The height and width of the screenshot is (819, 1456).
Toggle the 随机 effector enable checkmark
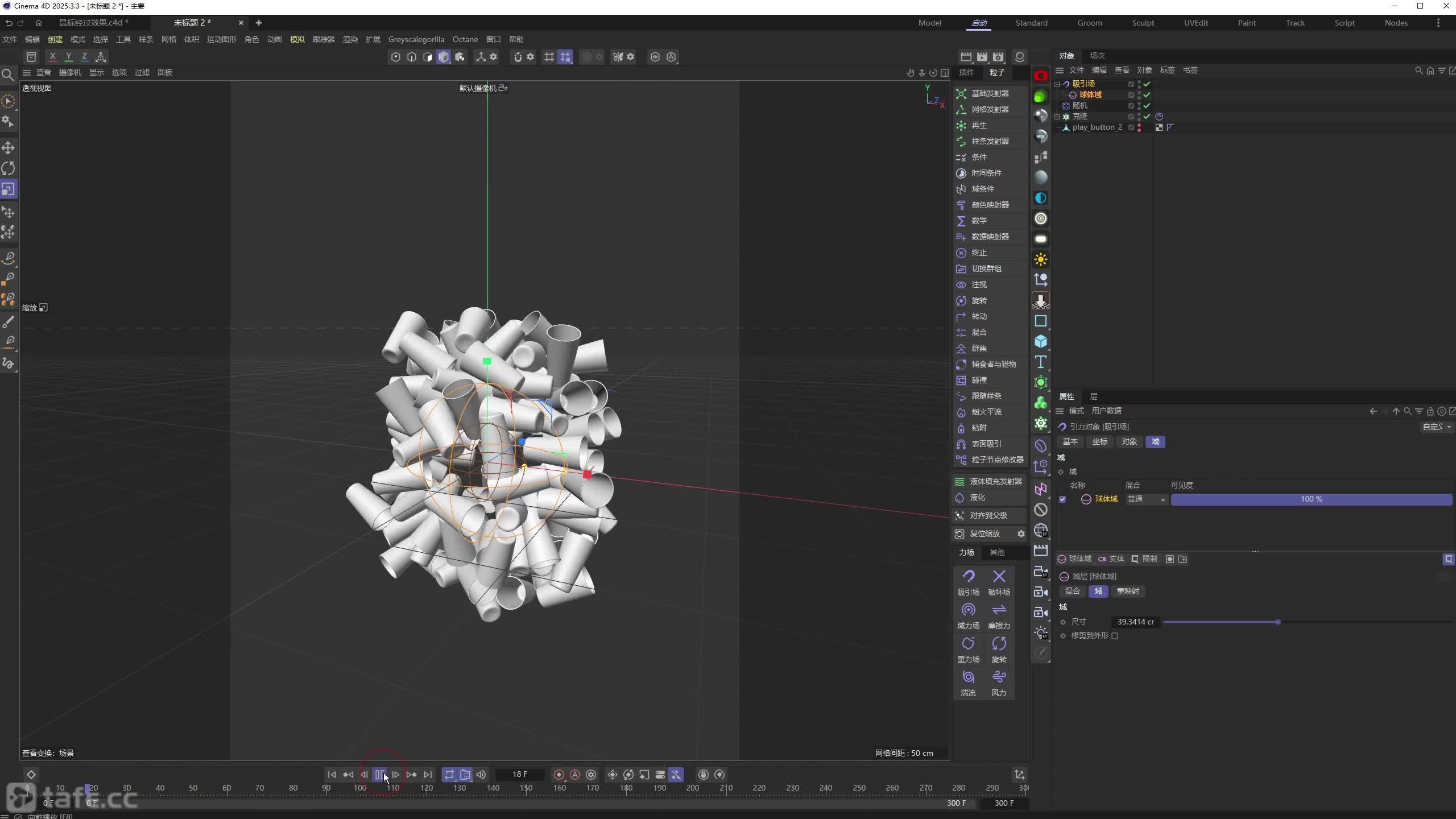point(1147,106)
